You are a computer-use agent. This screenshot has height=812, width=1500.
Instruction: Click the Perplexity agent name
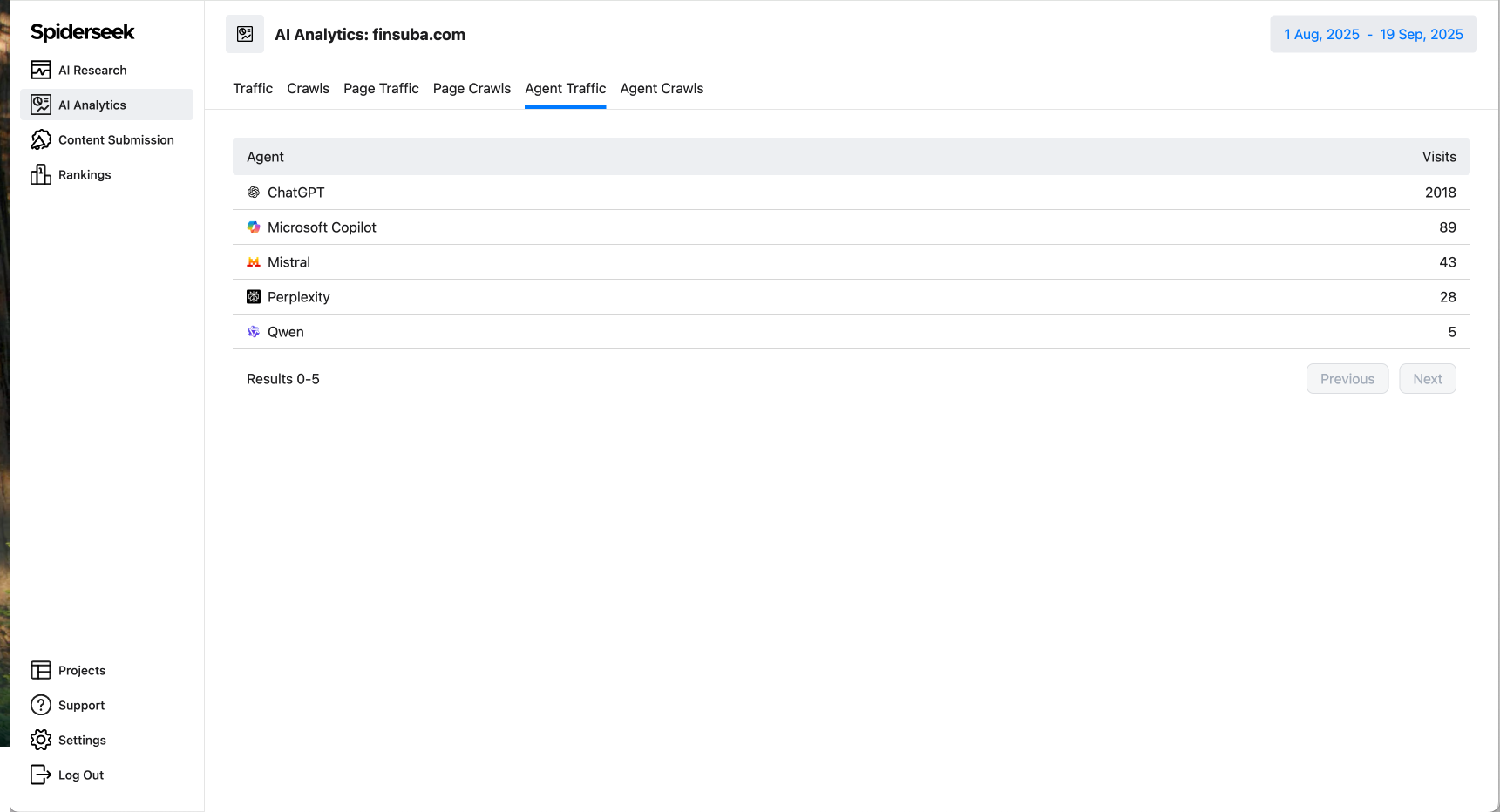click(x=298, y=297)
